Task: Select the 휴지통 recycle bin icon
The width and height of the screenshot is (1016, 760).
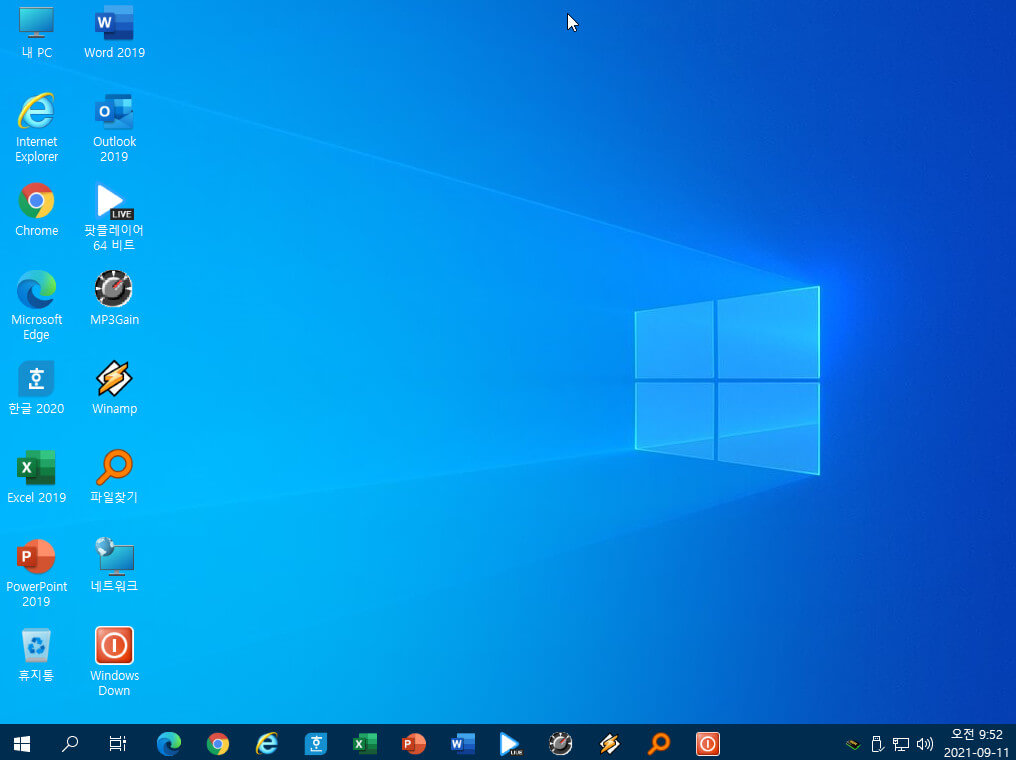Action: pyautogui.click(x=36, y=654)
